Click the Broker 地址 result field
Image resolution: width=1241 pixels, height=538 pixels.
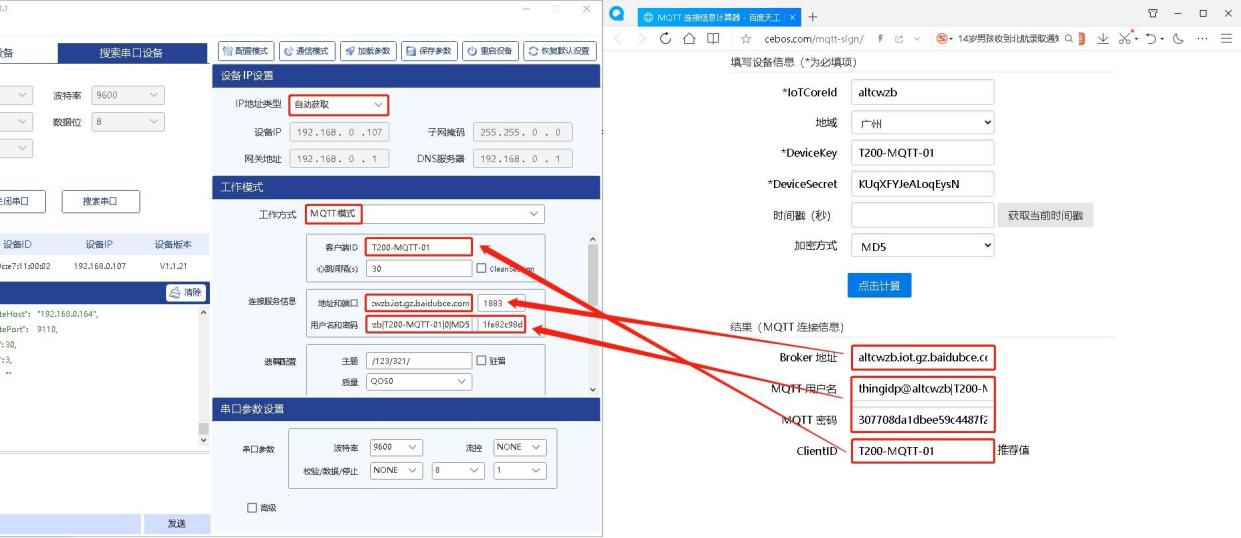(x=923, y=357)
